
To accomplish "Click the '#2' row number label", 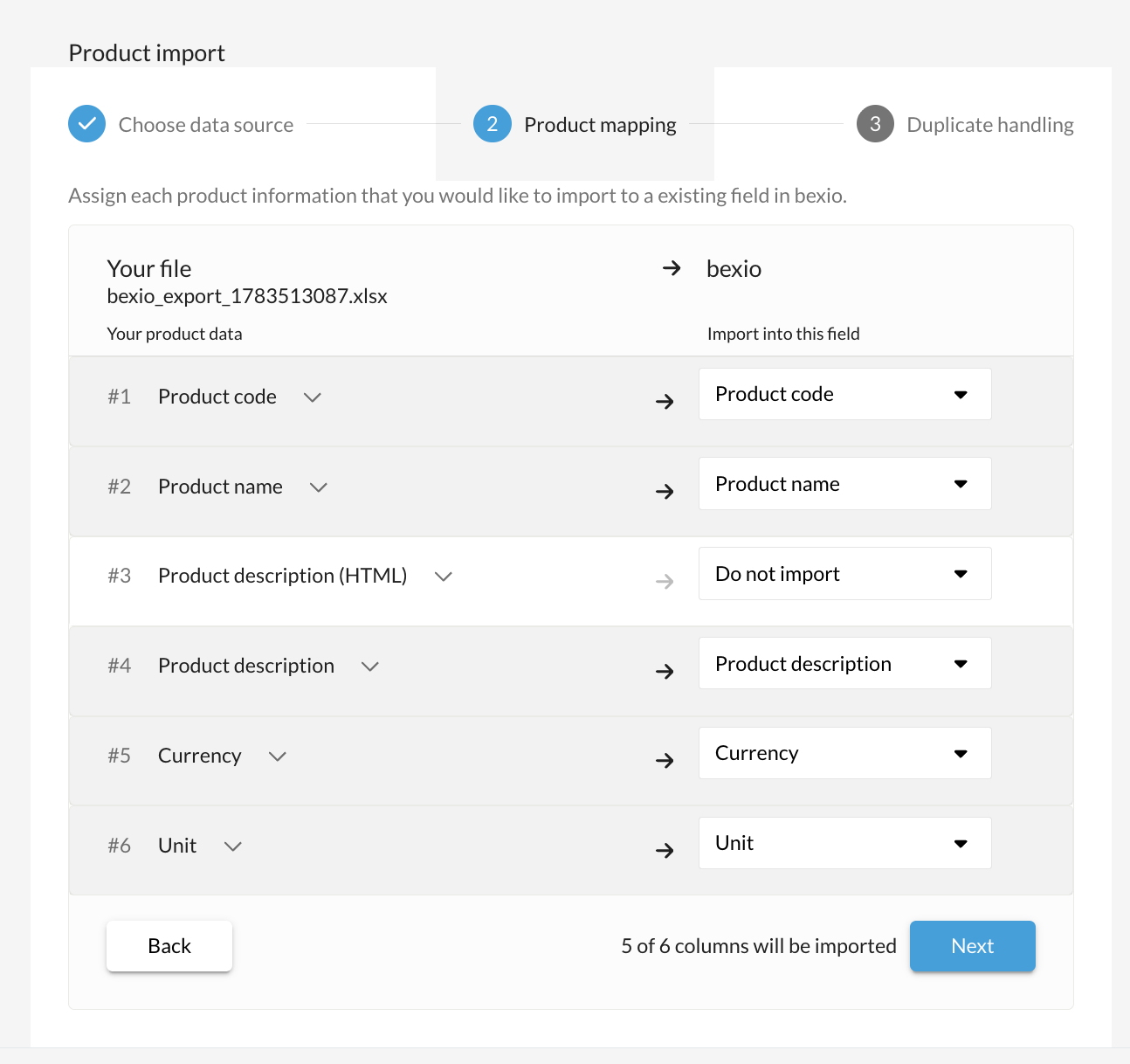I will (x=120, y=487).
